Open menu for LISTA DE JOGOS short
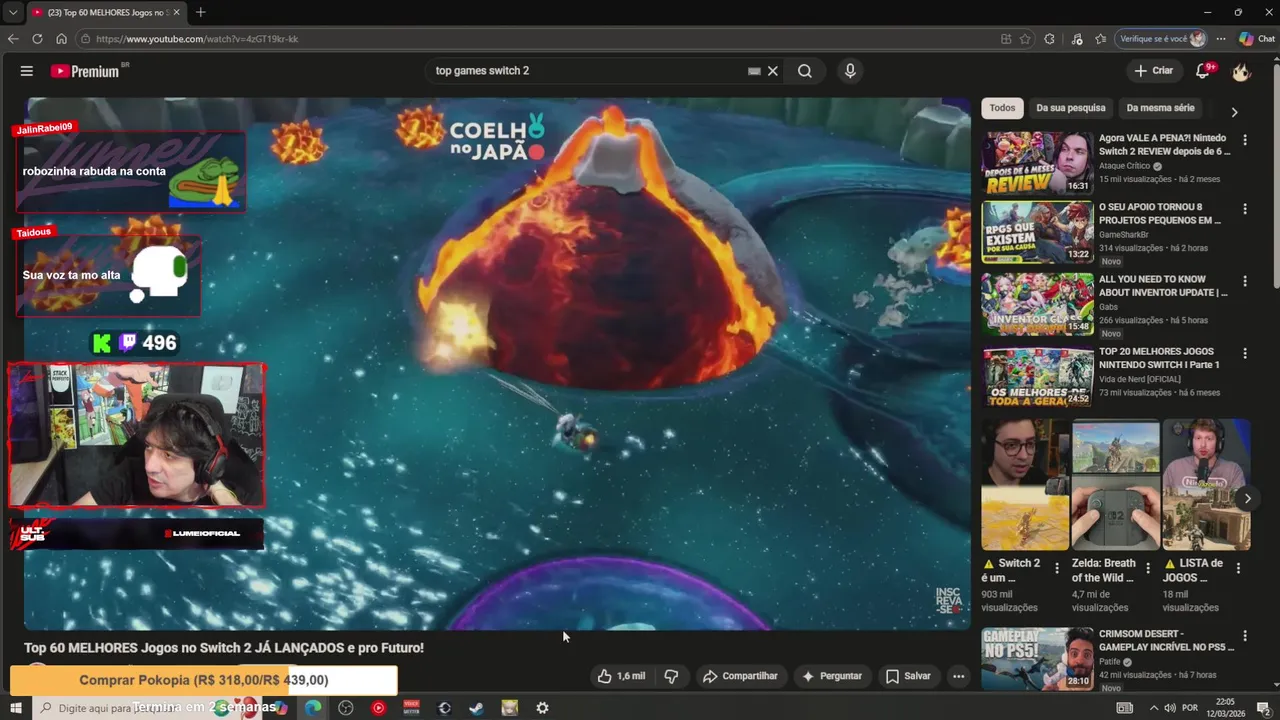Image resolution: width=1280 pixels, height=720 pixels. (x=1238, y=568)
